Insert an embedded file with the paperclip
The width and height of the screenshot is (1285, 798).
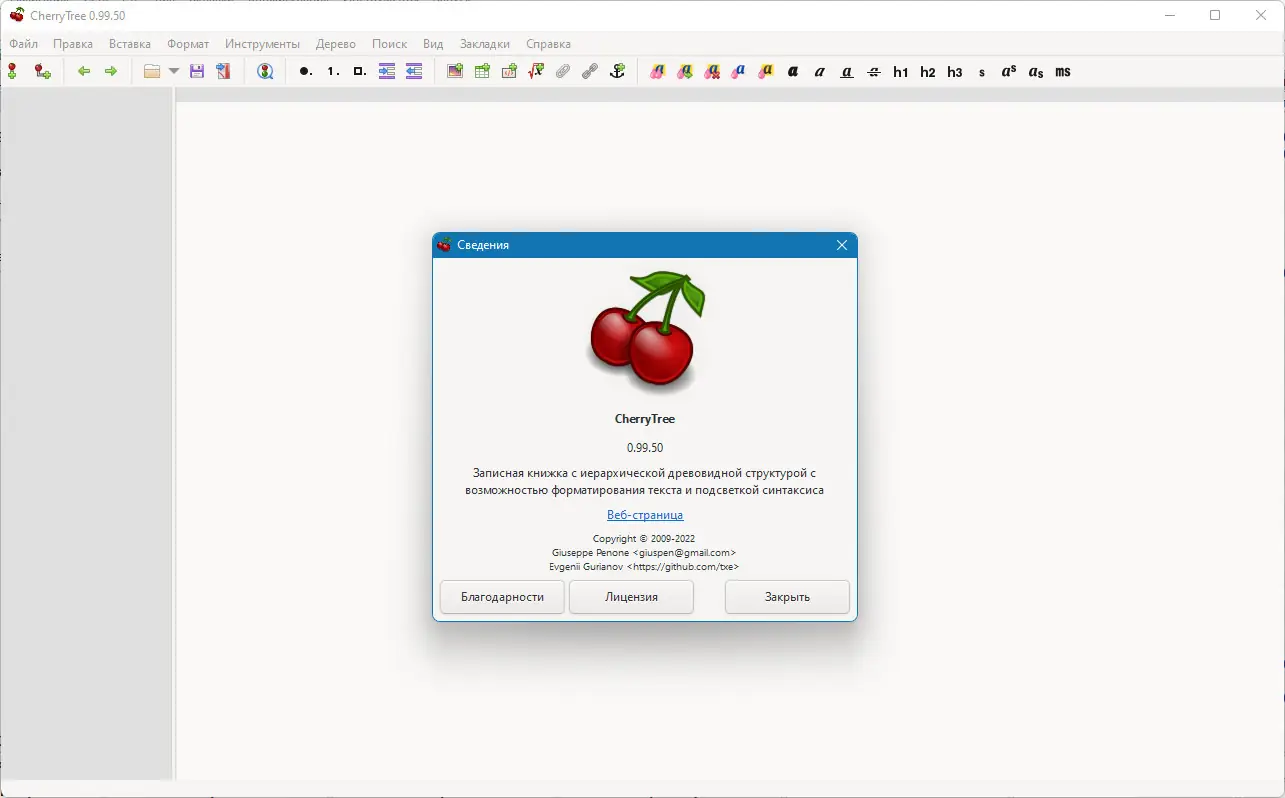point(563,71)
